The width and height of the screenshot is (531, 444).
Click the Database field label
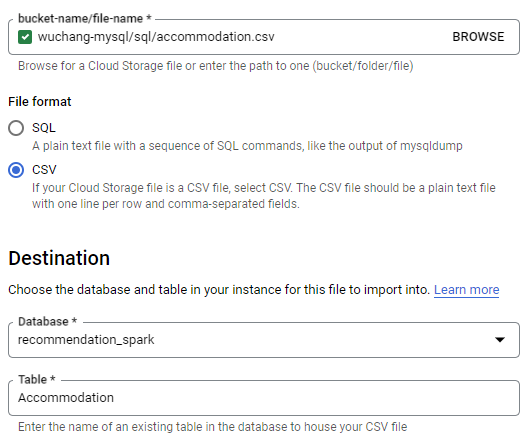[x=47, y=321]
